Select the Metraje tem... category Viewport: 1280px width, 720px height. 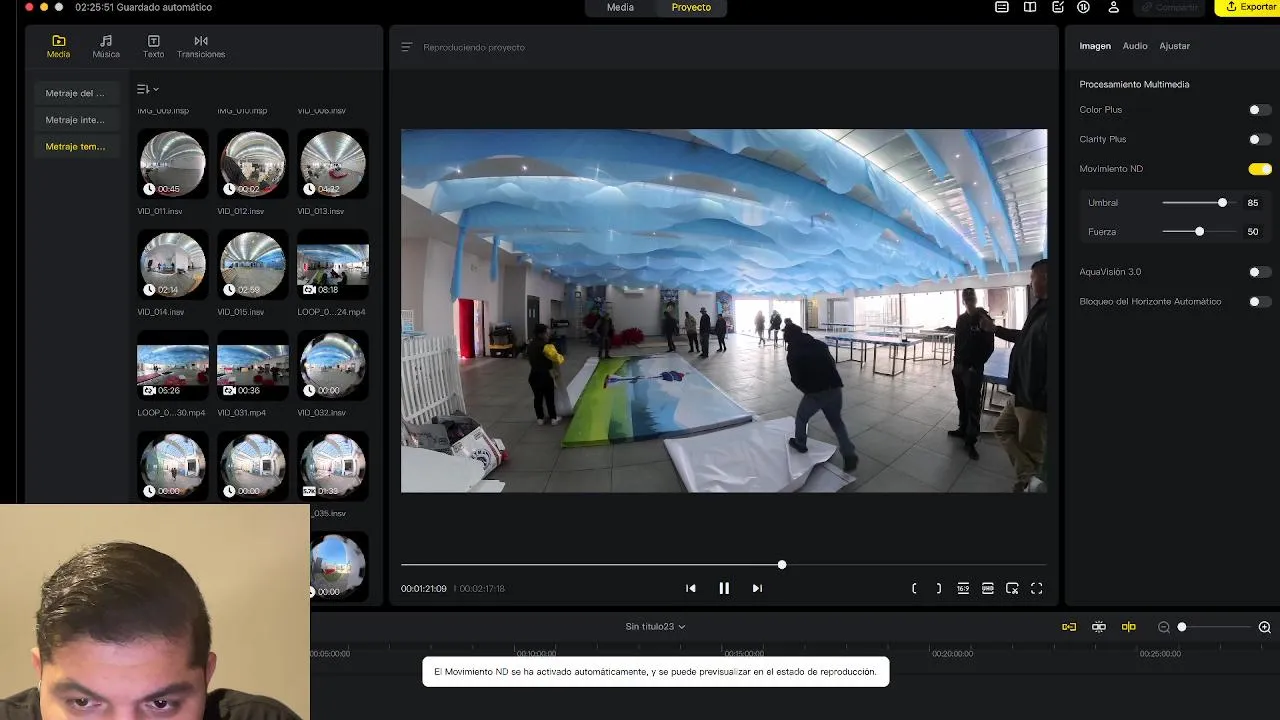[x=75, y=147]
